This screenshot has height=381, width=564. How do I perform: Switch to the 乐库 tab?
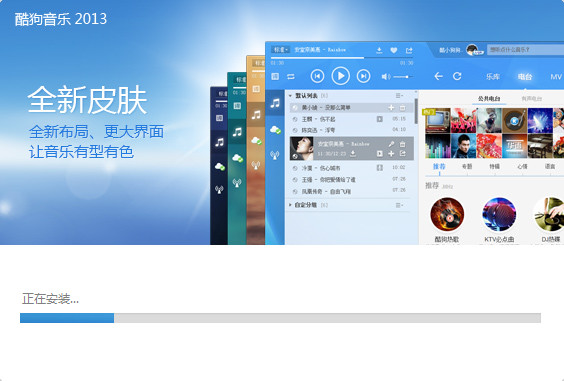click(x=493, y=77)
